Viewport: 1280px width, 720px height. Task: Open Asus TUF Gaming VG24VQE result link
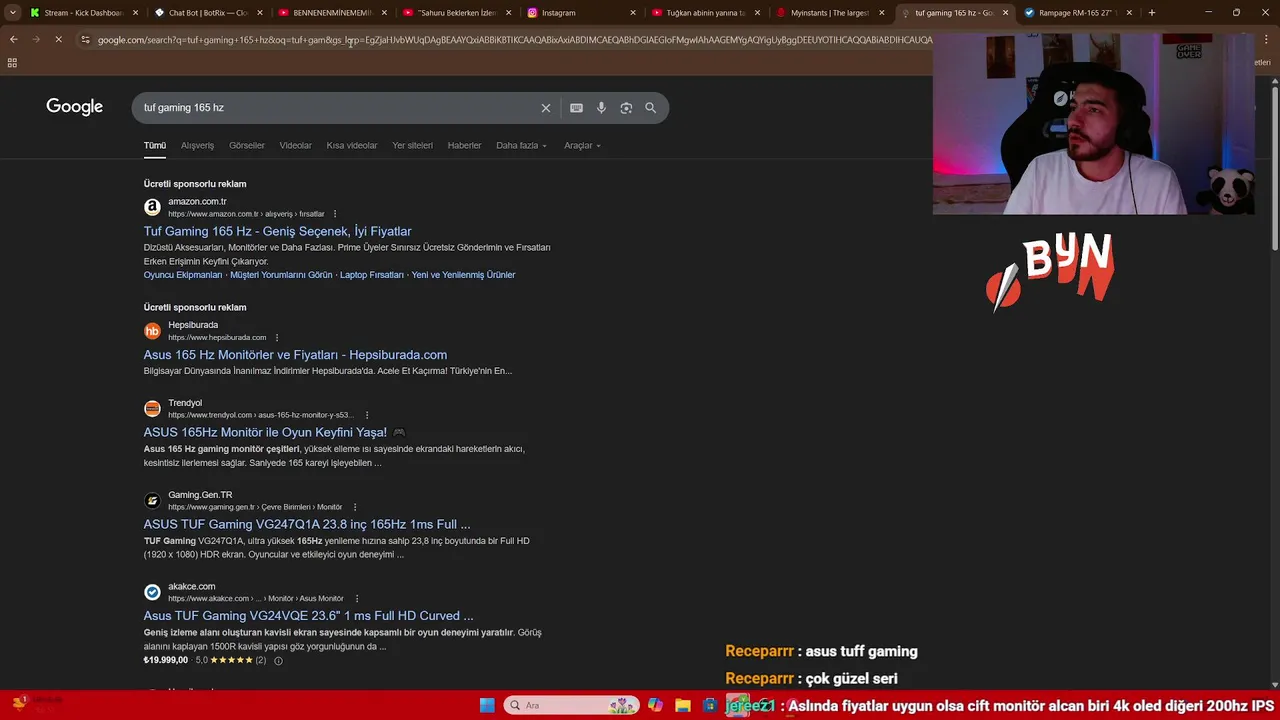[x=308, y=616]
